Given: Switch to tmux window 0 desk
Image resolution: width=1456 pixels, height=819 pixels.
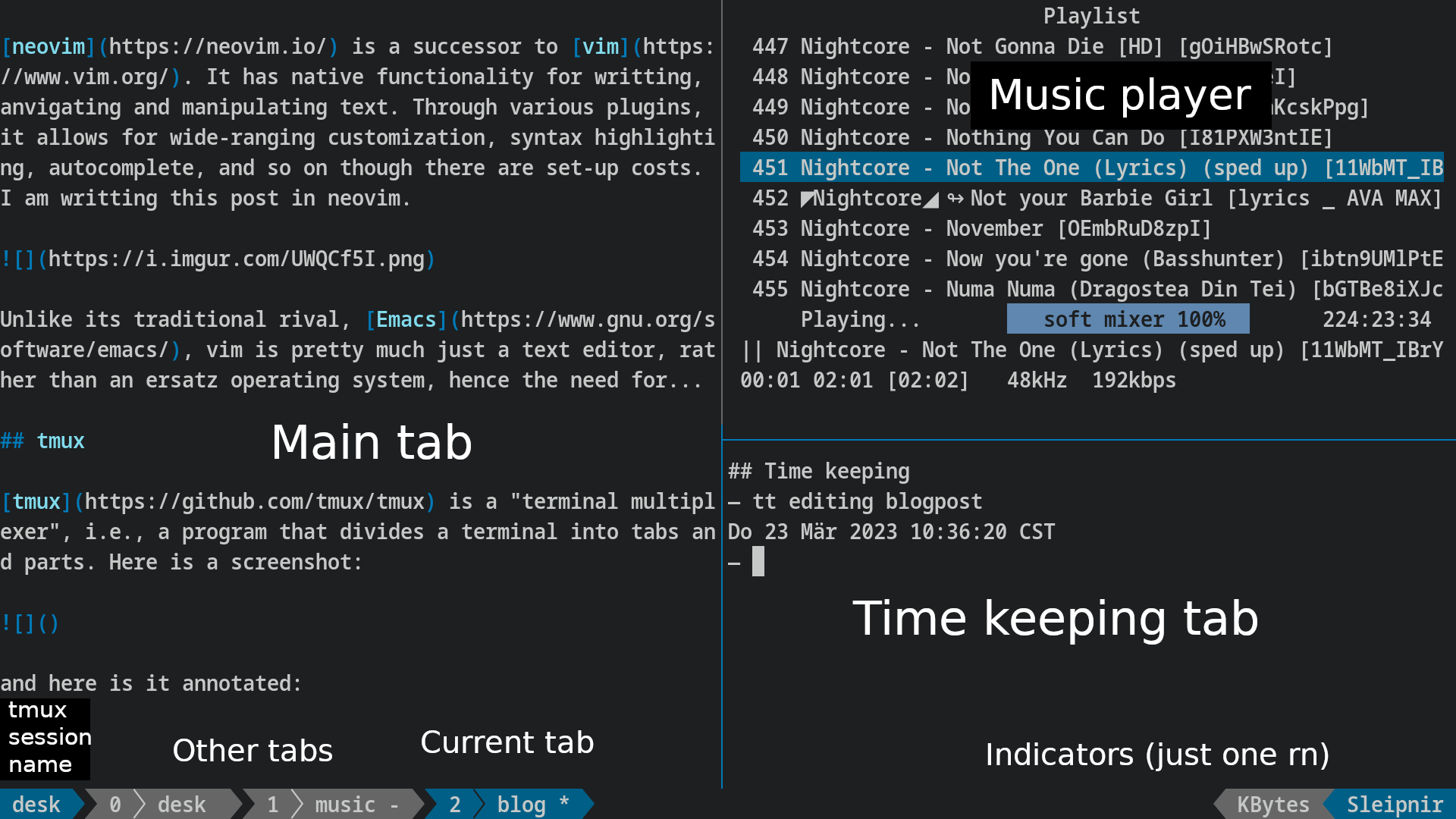Looking at the screenshot, I should point(158,804).
